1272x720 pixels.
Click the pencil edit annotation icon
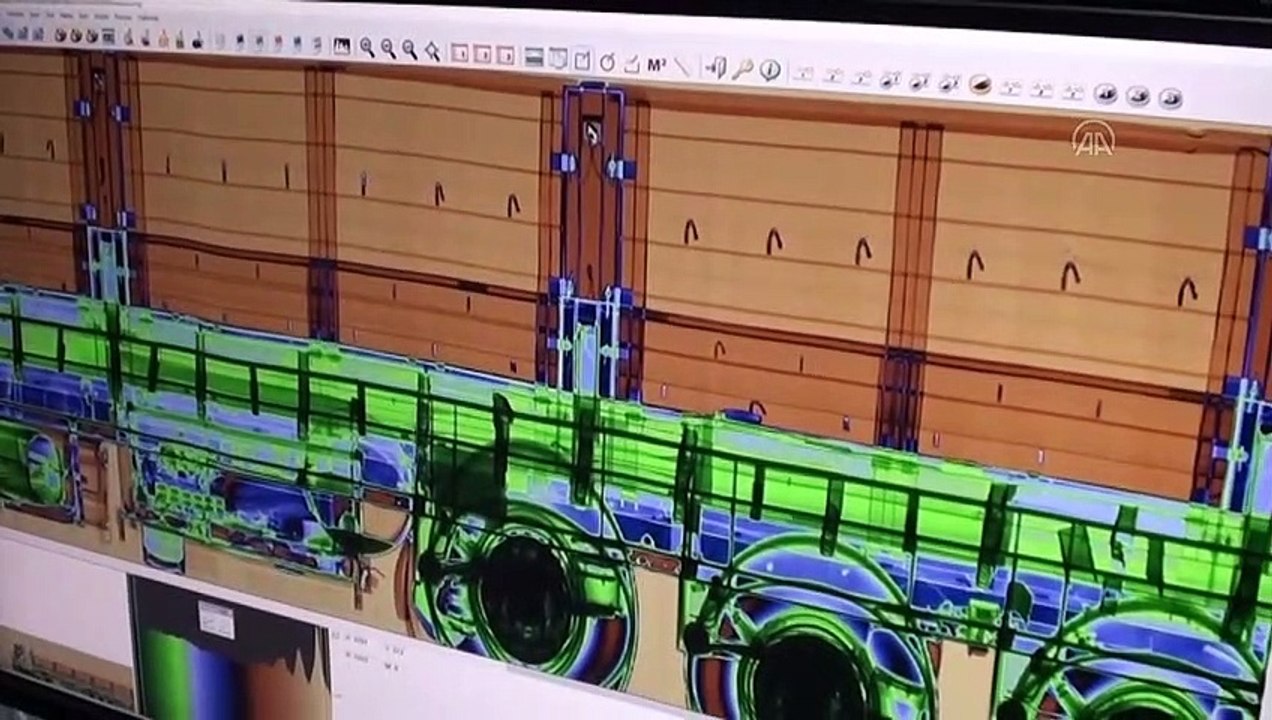[x=631, y=63]
